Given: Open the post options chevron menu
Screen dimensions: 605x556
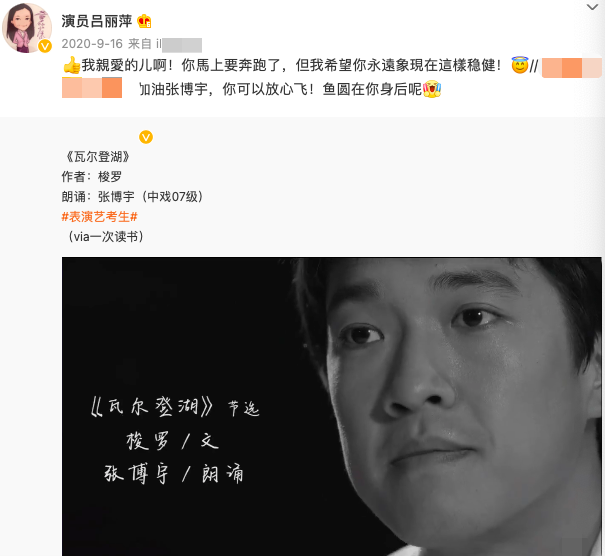Looking at the screenshot, I should coord(592,7).
